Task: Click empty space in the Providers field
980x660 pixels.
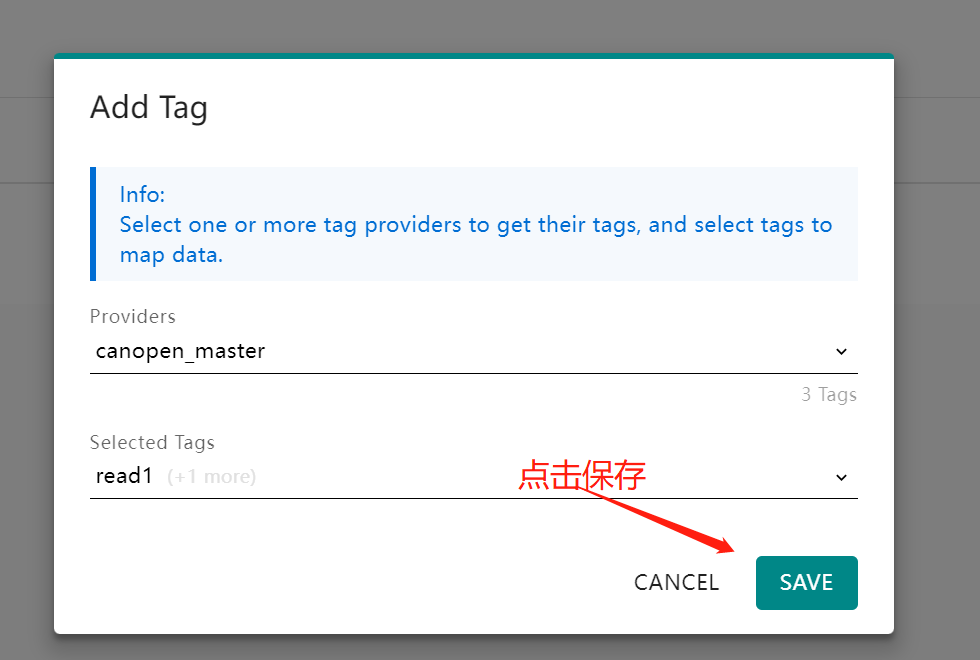Action: click(550, 352)
